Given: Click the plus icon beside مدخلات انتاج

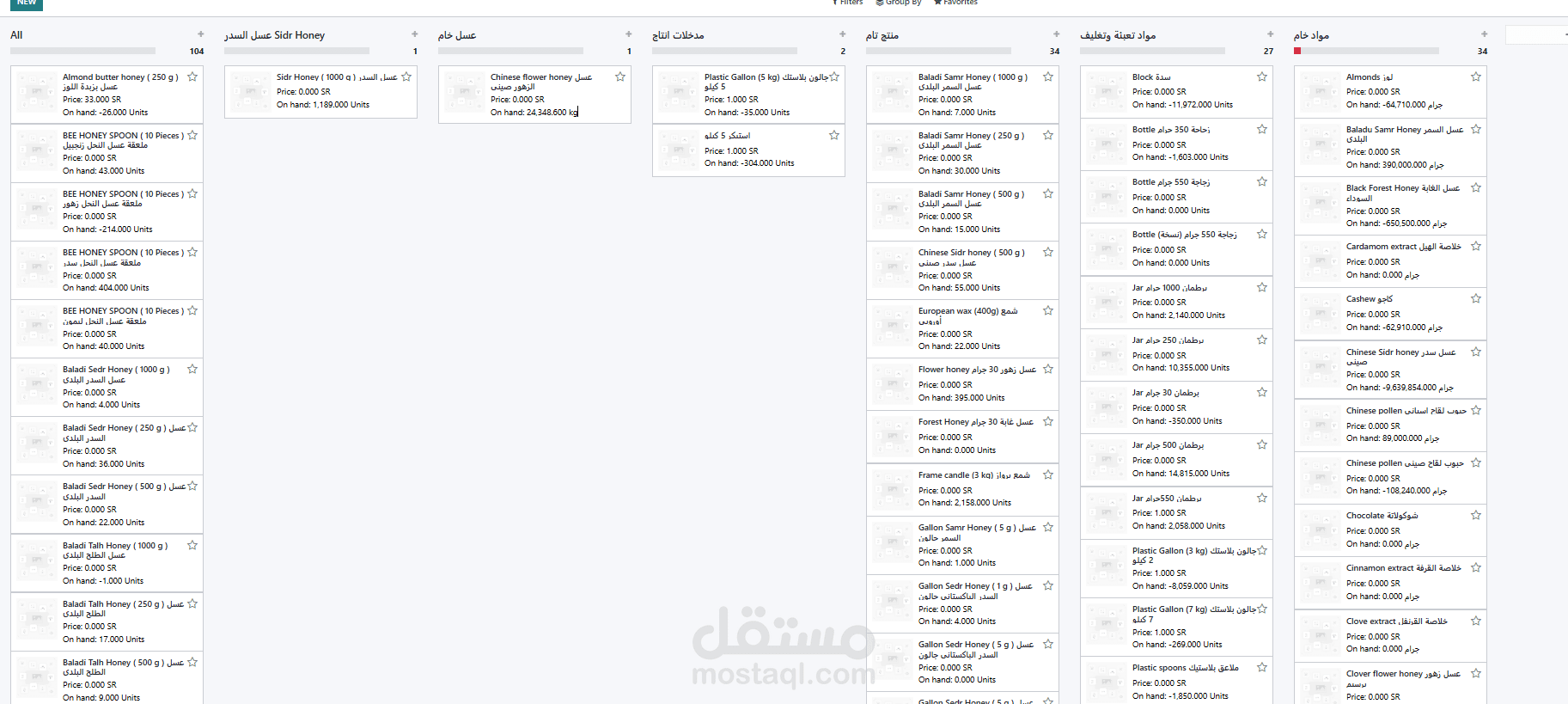Looking at the screenshot, I should (843, 34).
